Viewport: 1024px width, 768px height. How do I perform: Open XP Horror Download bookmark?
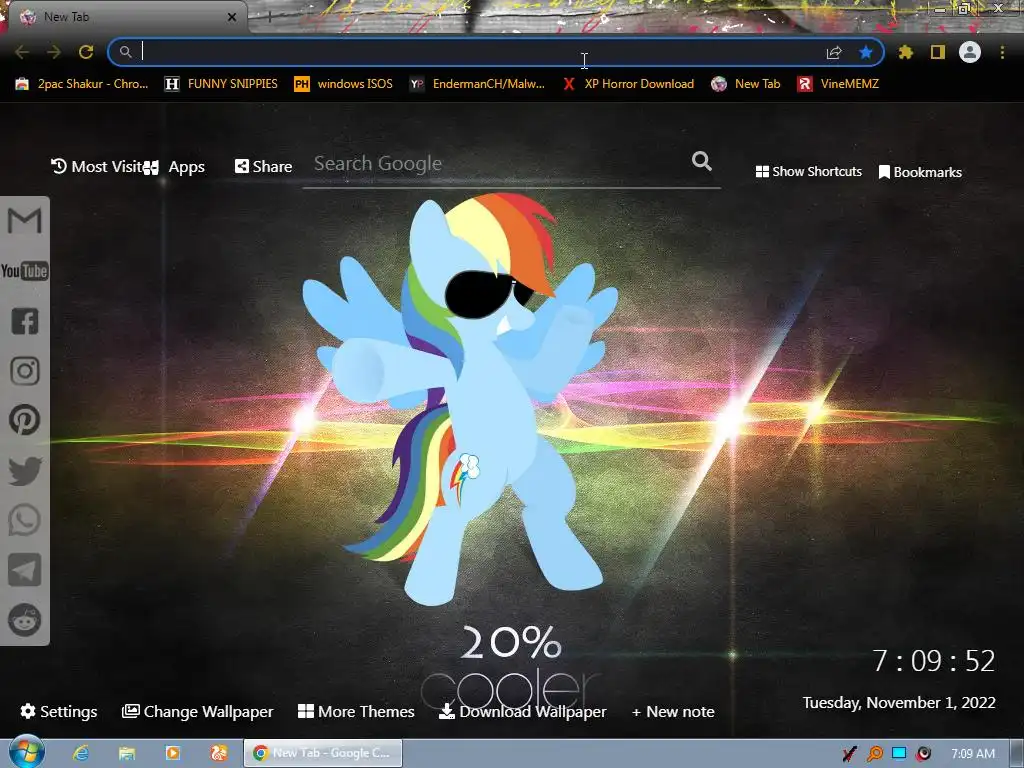(628, 84)
